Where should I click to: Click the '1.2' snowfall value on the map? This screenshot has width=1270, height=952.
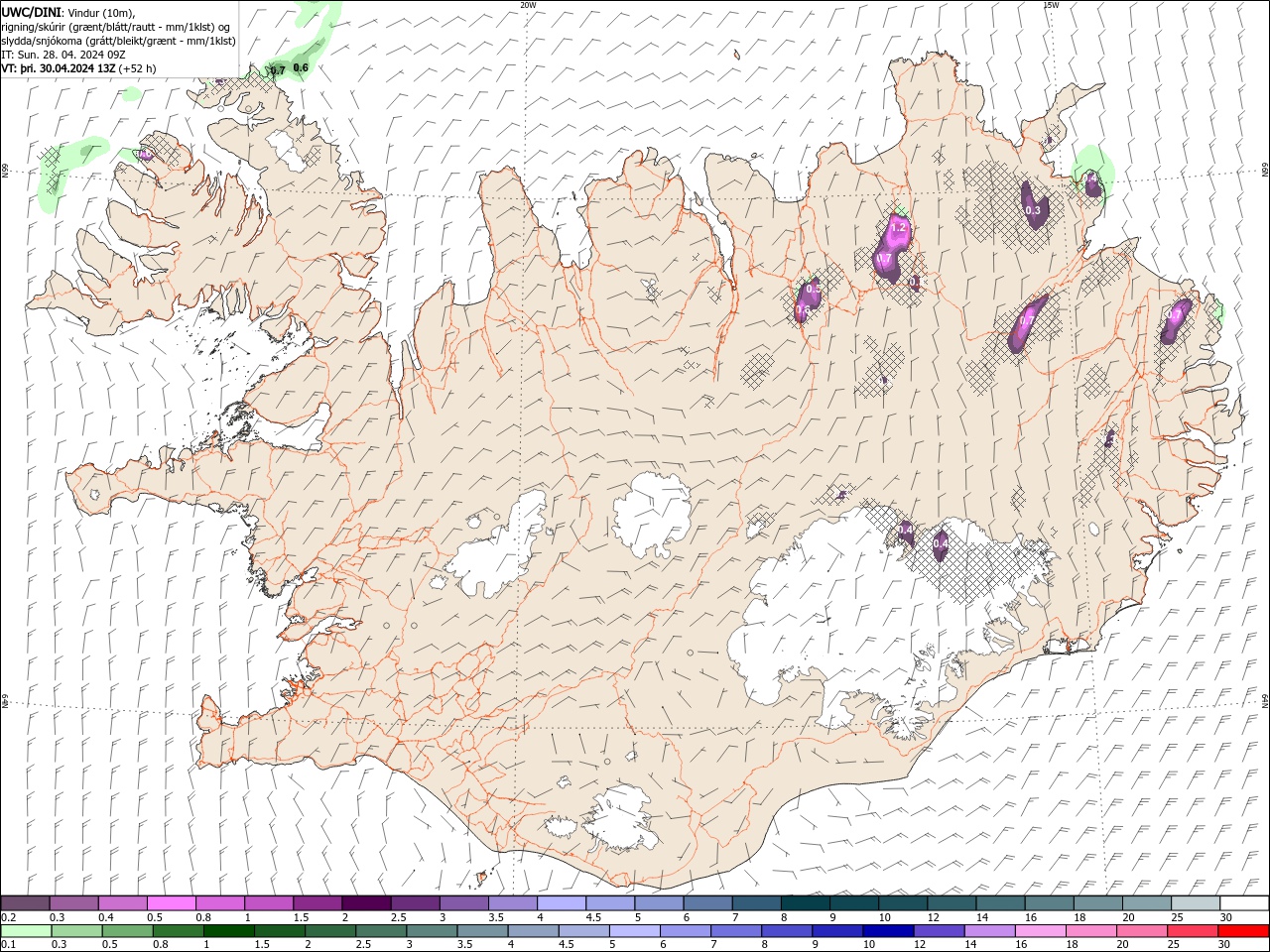(899, 227)
